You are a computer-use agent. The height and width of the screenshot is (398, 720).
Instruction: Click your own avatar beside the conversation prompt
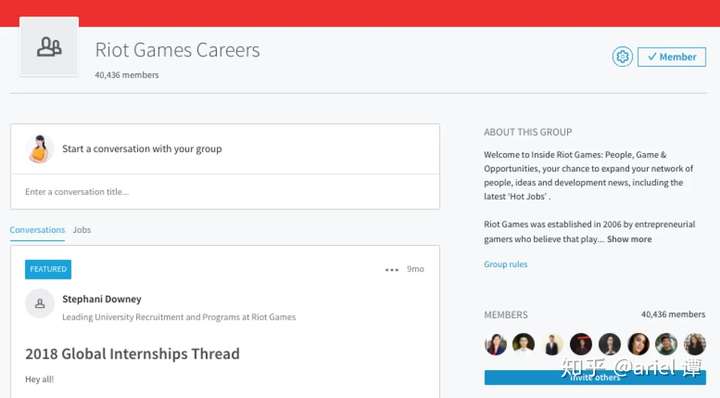(x=39, y=149)
